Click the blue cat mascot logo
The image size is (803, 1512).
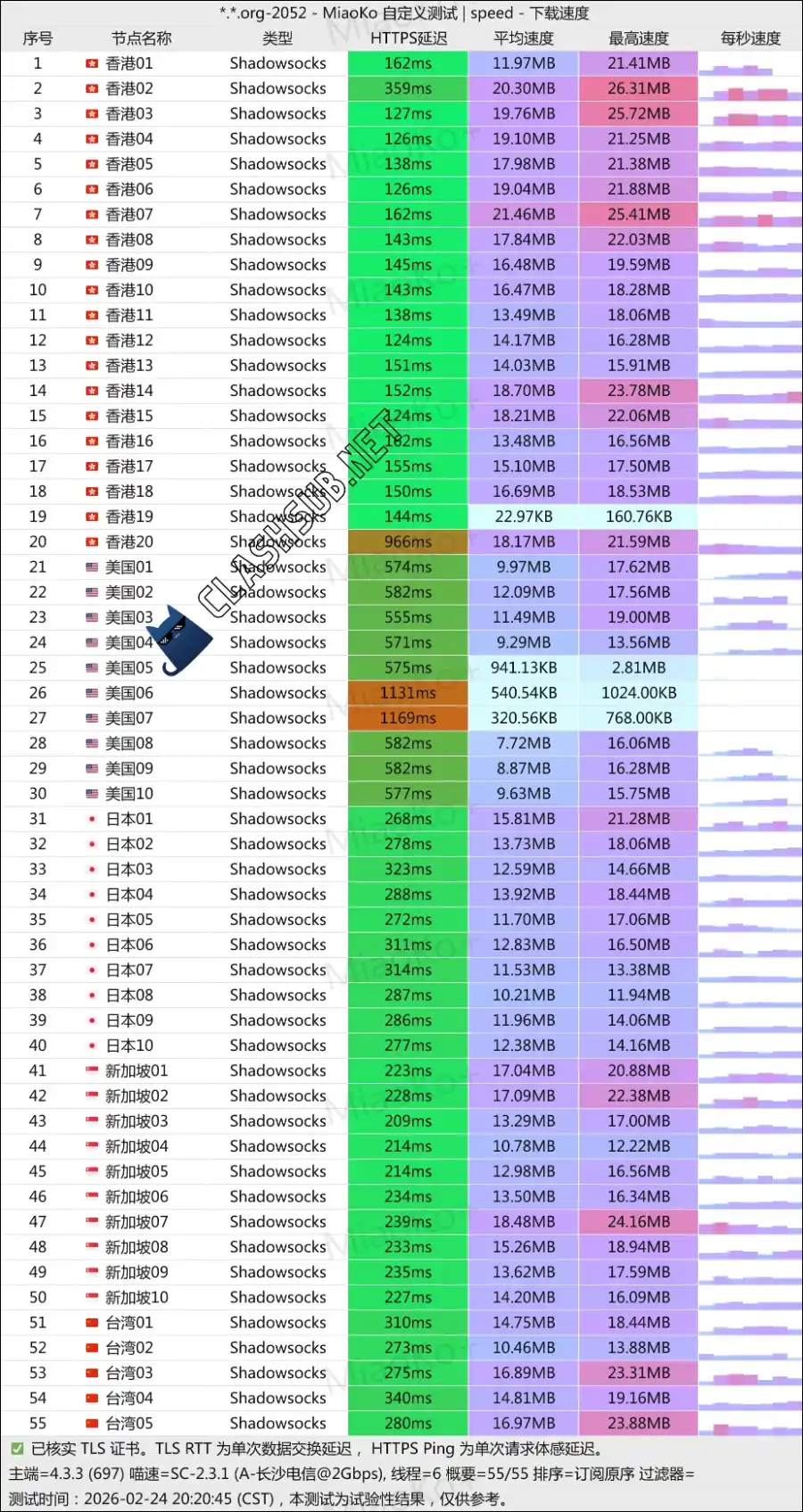click(186, 639)
